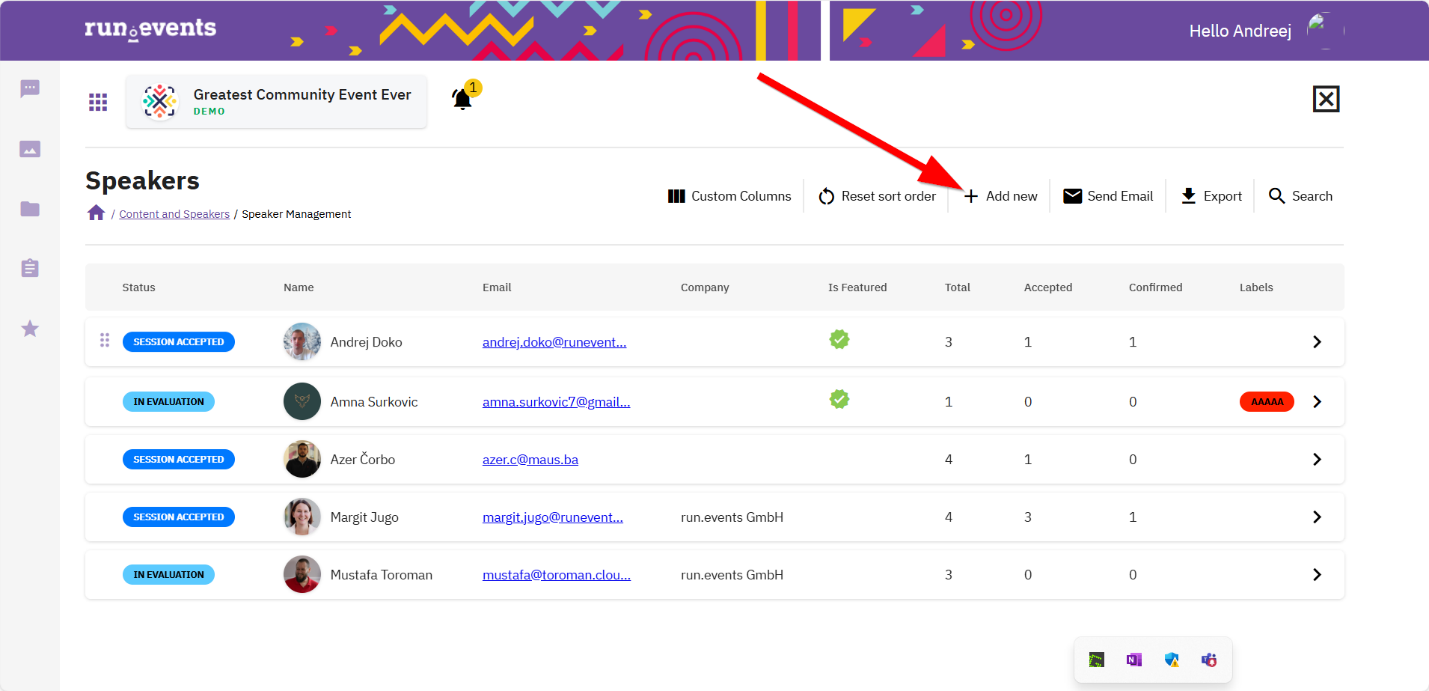Expand Andrej Doko row chevron
The width and height of the screenshot is (1429, 691).
coord(1317,342)
